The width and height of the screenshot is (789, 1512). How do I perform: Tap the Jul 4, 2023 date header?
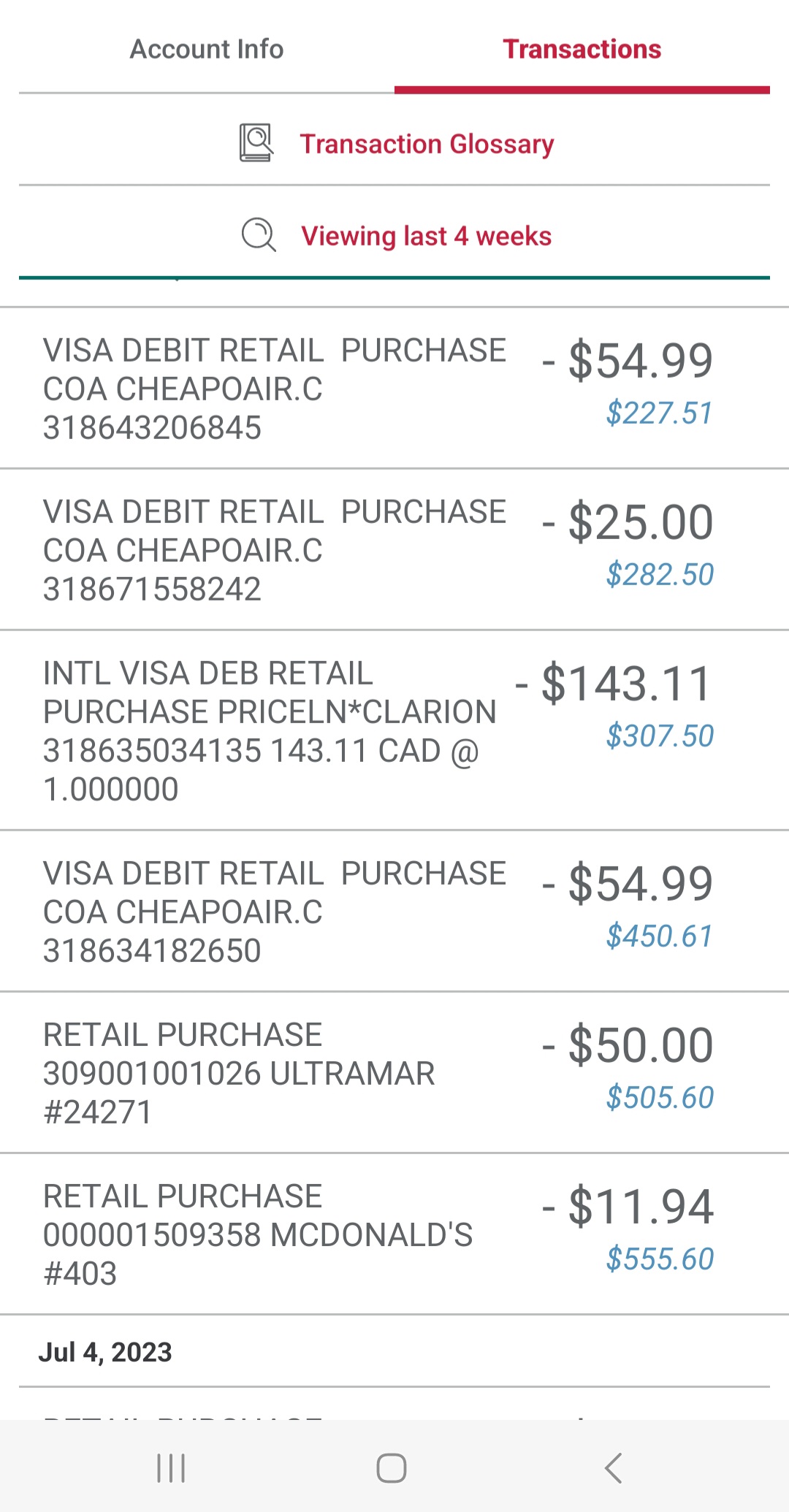tap(105, 1352)
